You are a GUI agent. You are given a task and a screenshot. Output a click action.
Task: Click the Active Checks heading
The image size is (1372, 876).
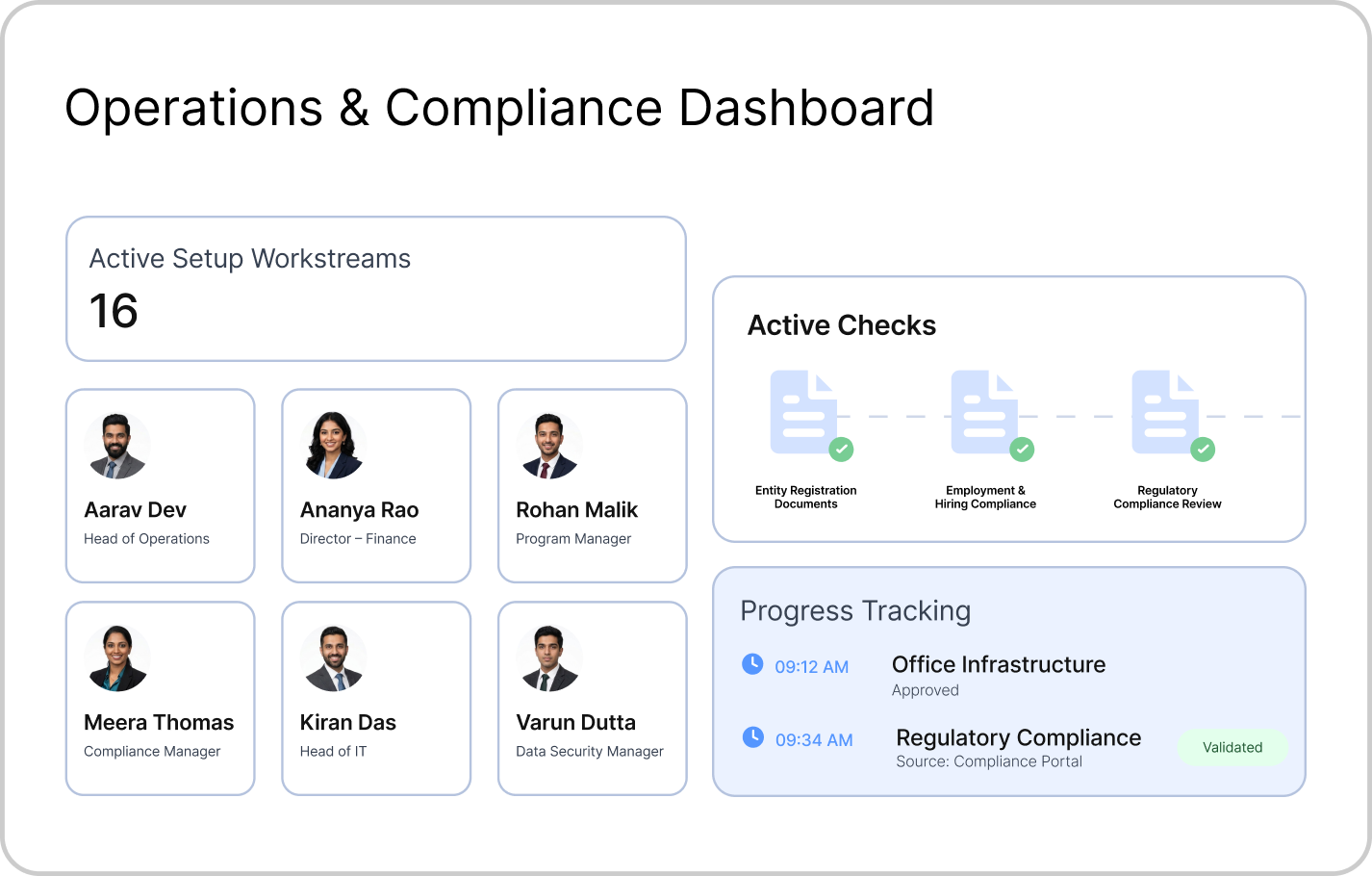pyautogui.click(x=841, y=325)
